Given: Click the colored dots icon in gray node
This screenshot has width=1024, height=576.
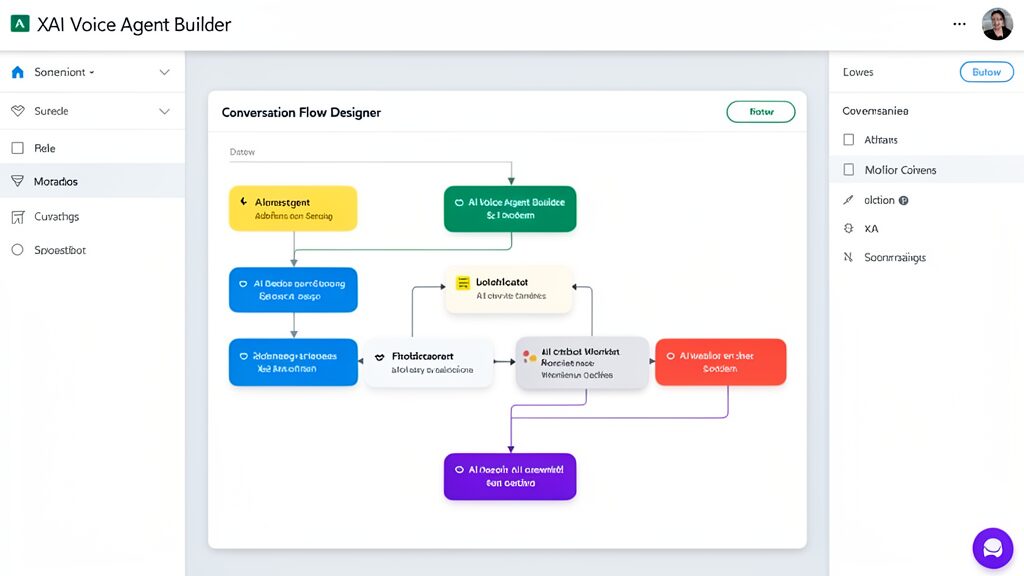Looking at the screenshot, I should pyautogui.click(x=530, y=357).
